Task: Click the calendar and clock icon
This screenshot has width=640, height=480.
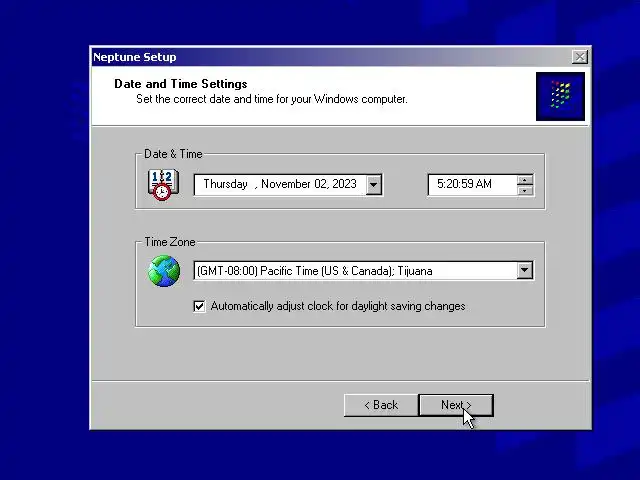Action: coord(163,185)
